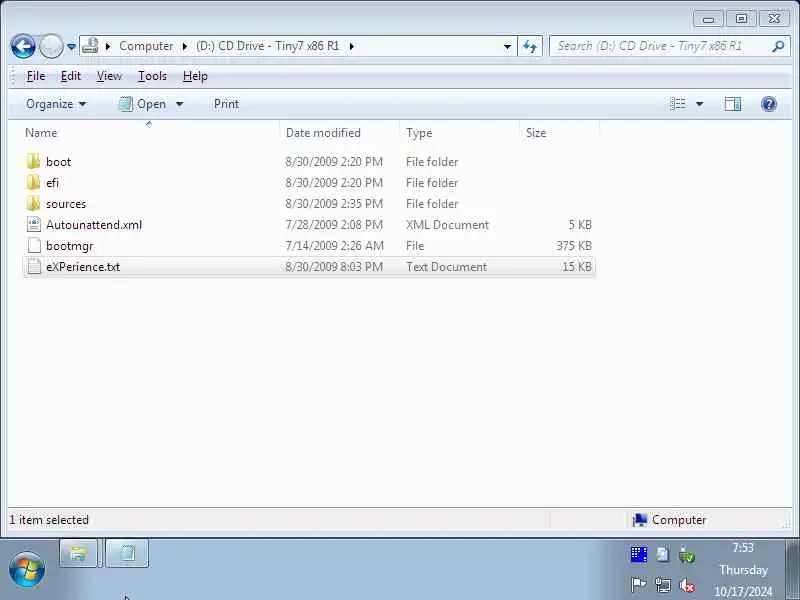
Task: Change view with the view icon
Action: [678, 104]
